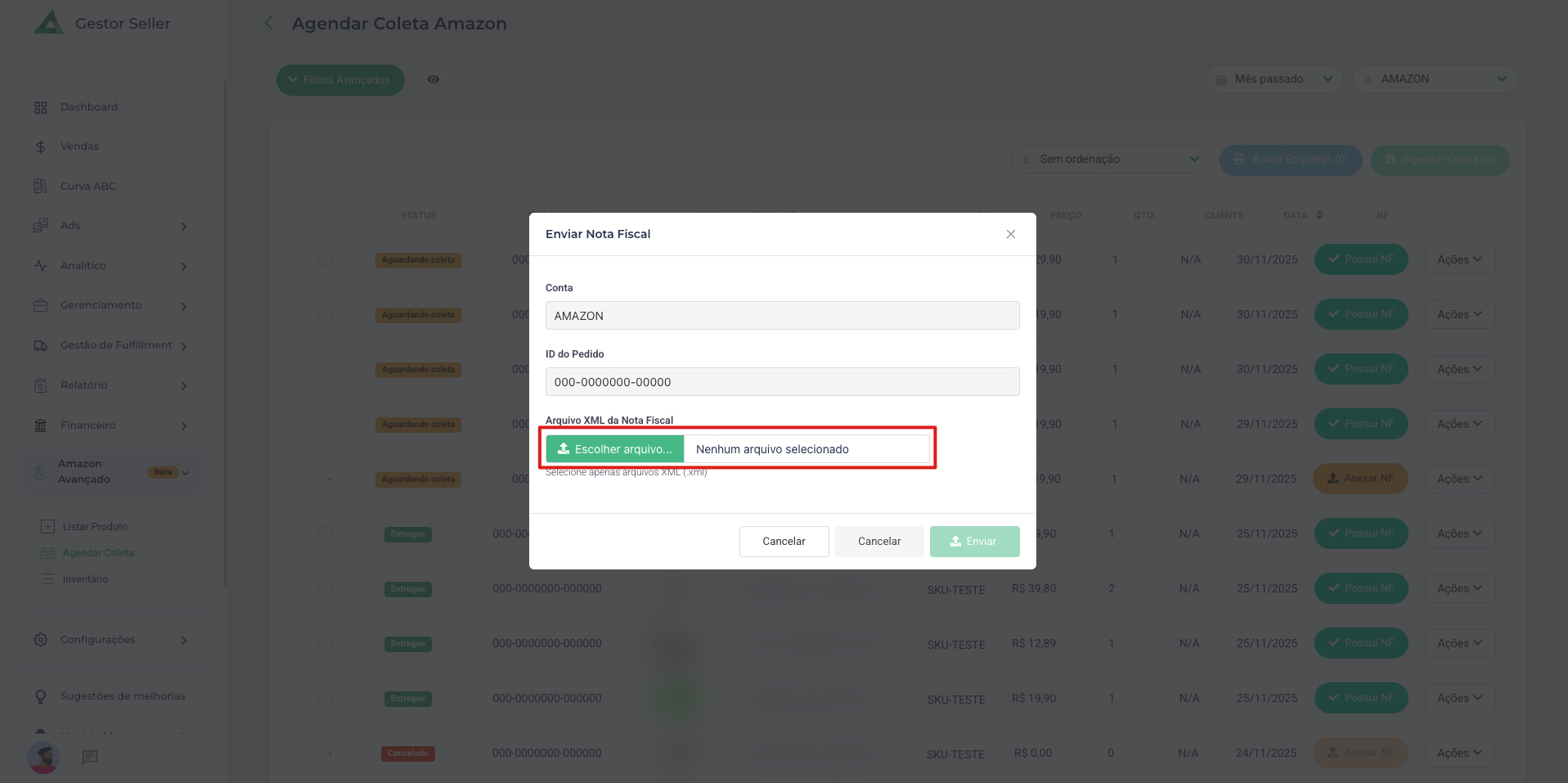Click the user avatar at bottom left
The width and height of the screenshot is (1568, 783).
point(43,758)
